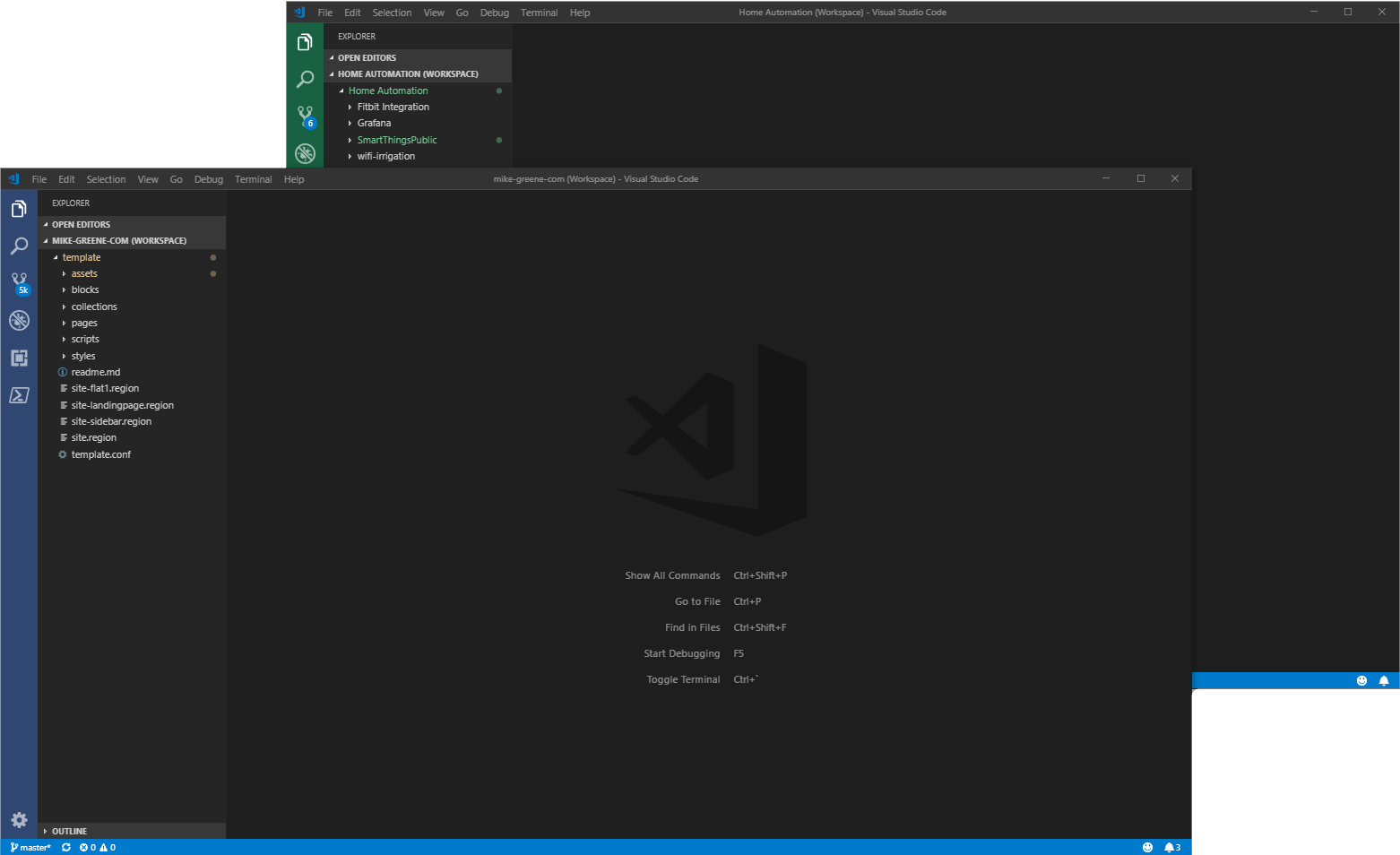The width and height of the screenshot is (1400, 855).
Task: Click the Toggle Terminal hint text
Action: [683, 679]
